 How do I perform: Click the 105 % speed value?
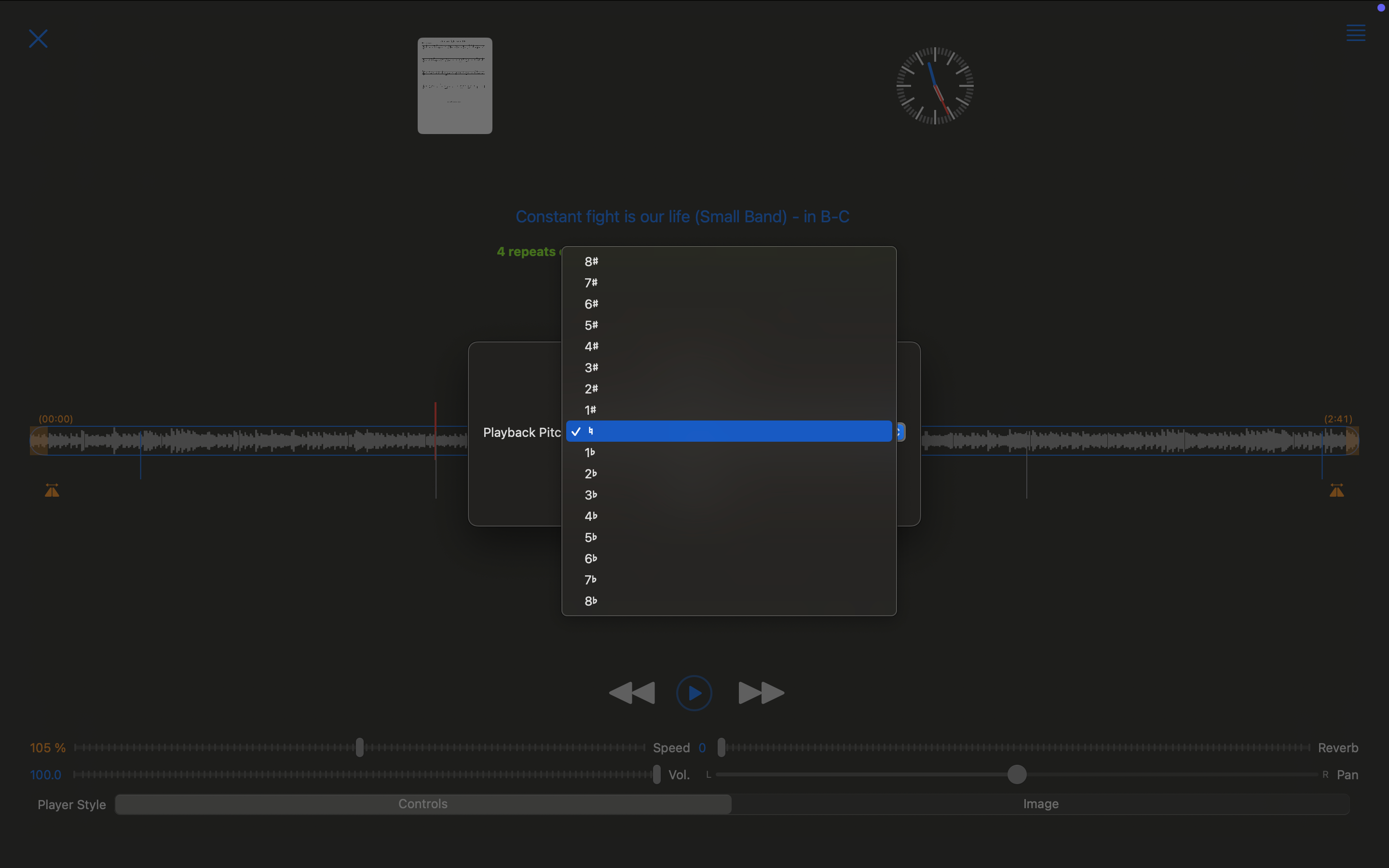[48, 748]
